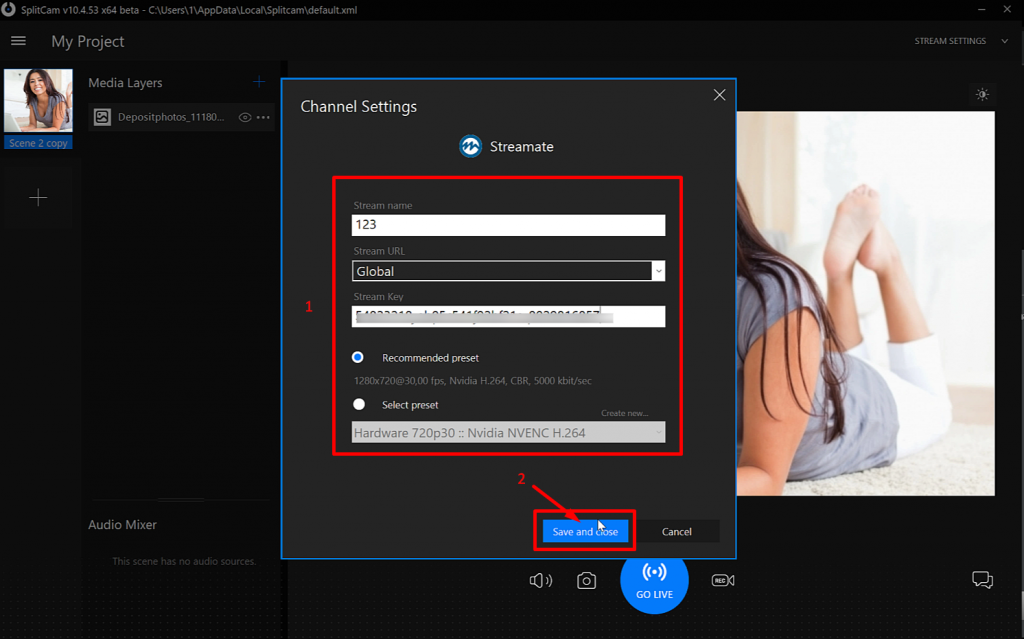Viewport: 1024px width, 639px height.
Task: Toggle the speaker audio icon
Action: pos(541,580)
